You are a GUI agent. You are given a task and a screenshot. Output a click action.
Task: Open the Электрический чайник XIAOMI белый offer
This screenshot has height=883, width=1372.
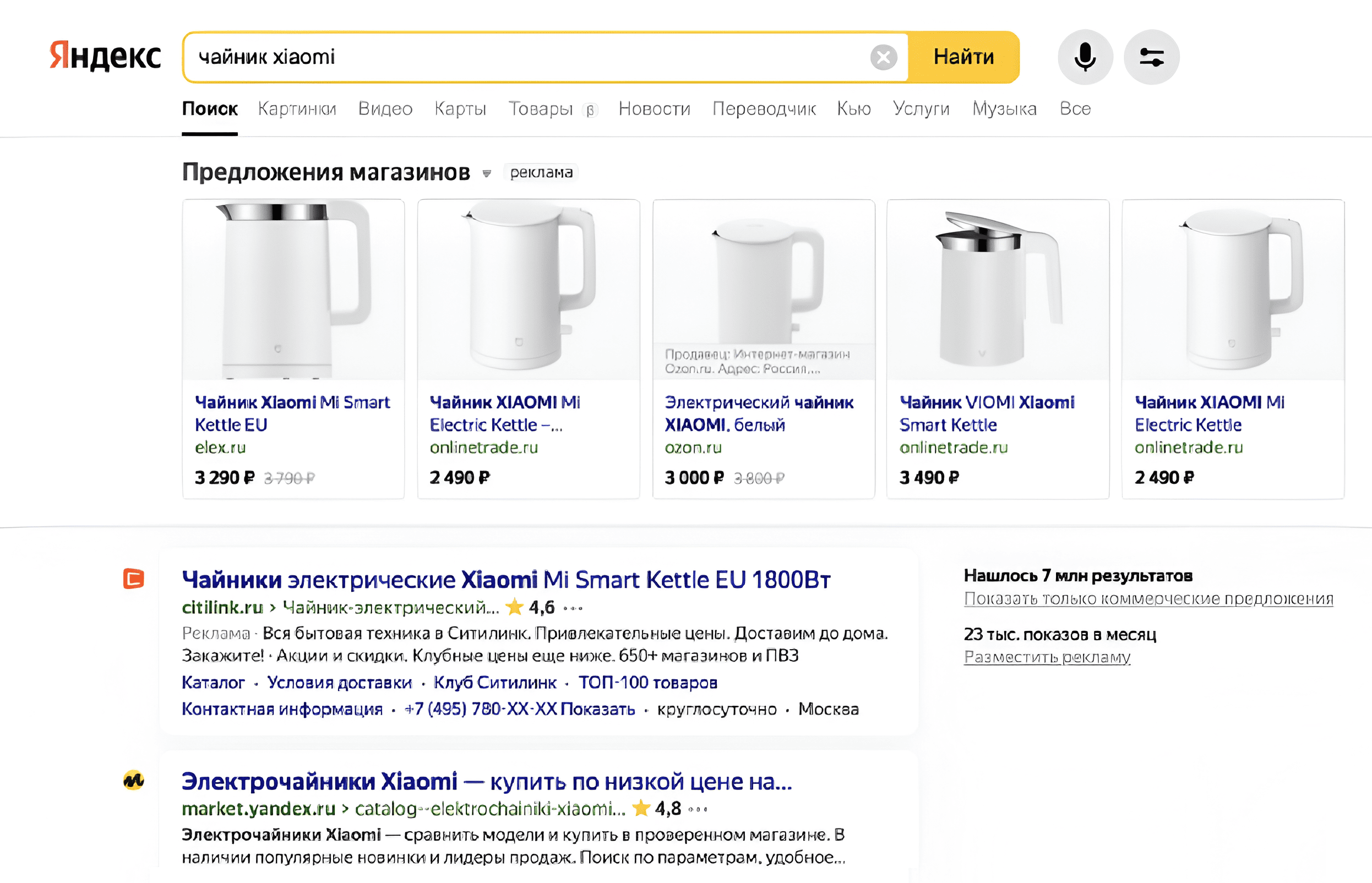tap(759, 413)
